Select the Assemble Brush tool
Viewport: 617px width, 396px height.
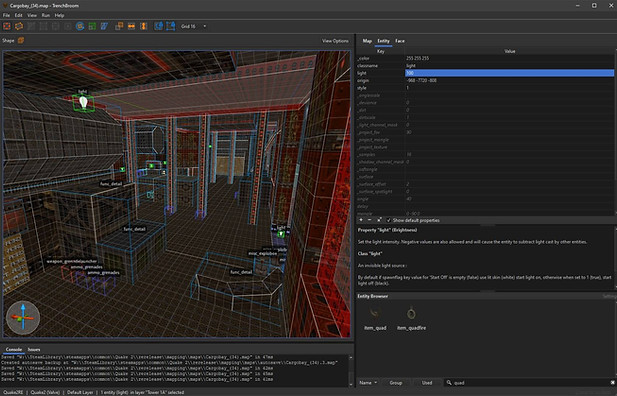(x=19, y=26)
